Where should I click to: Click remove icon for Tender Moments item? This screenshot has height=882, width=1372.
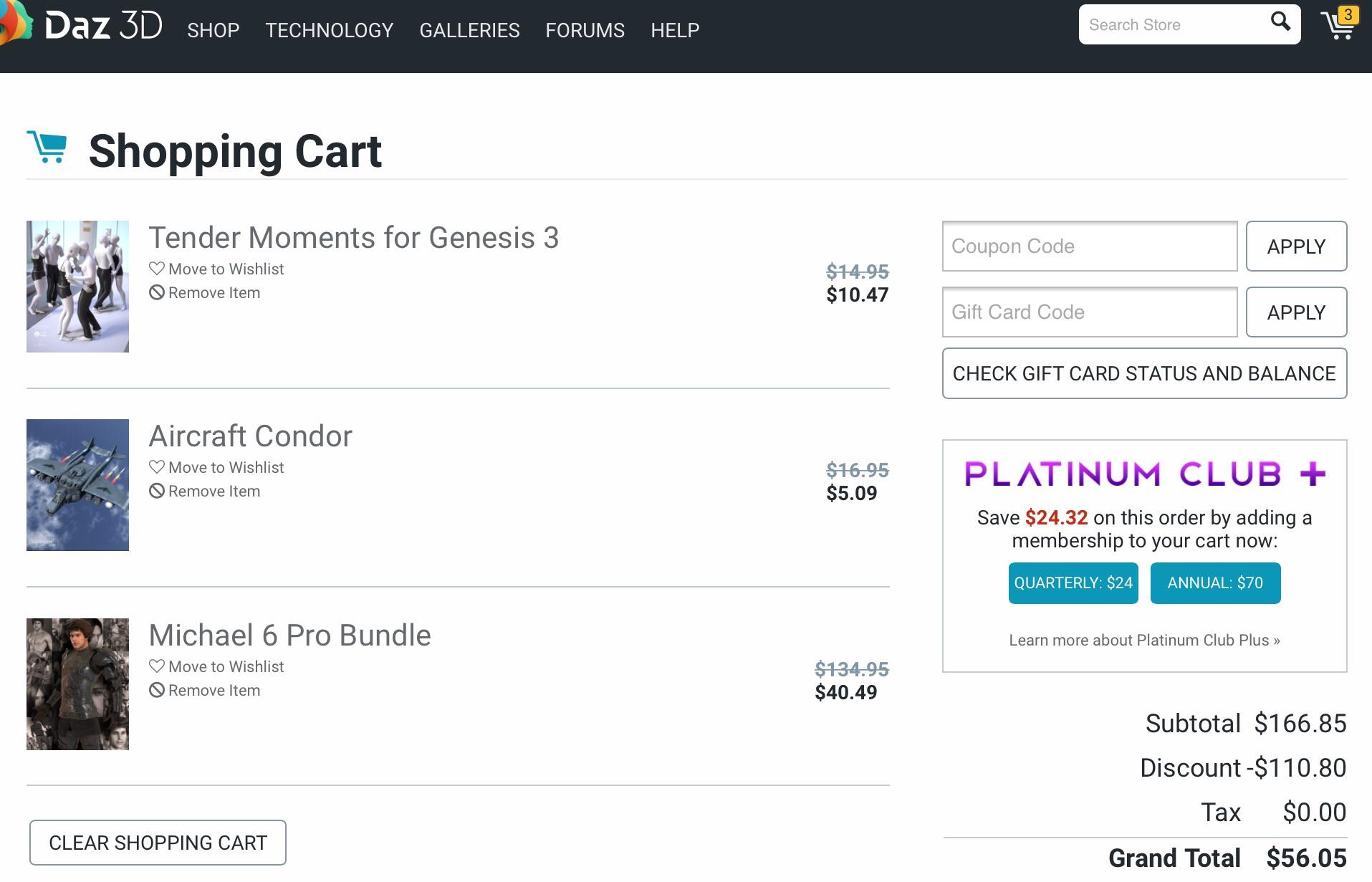tap(157, 292)
